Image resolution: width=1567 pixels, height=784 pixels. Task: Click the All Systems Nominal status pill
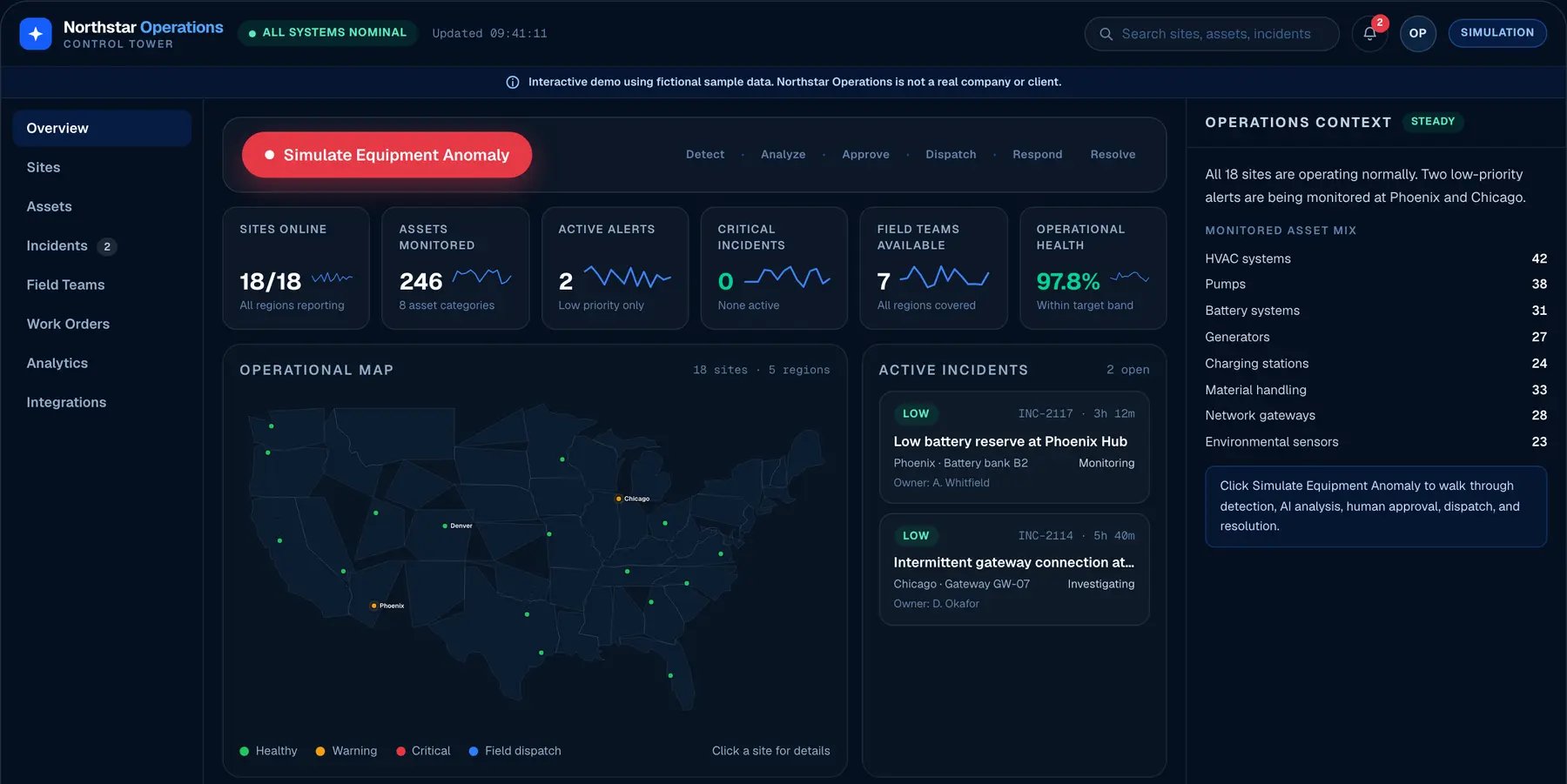[x=327, y=33]
